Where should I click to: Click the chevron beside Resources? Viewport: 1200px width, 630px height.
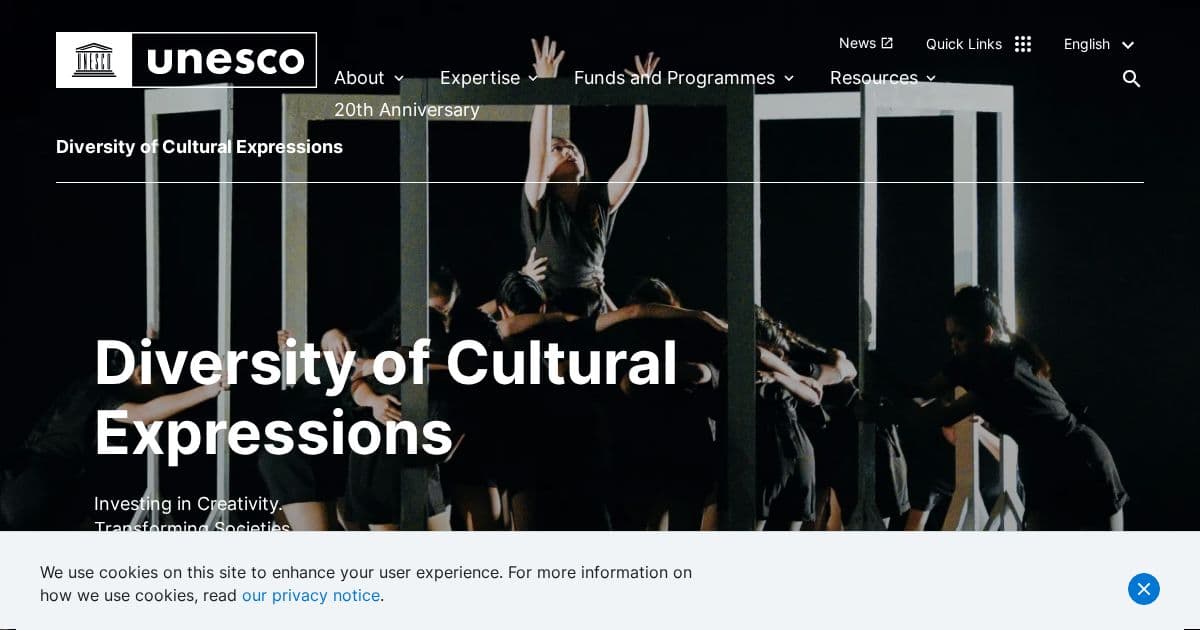point(931,79)
